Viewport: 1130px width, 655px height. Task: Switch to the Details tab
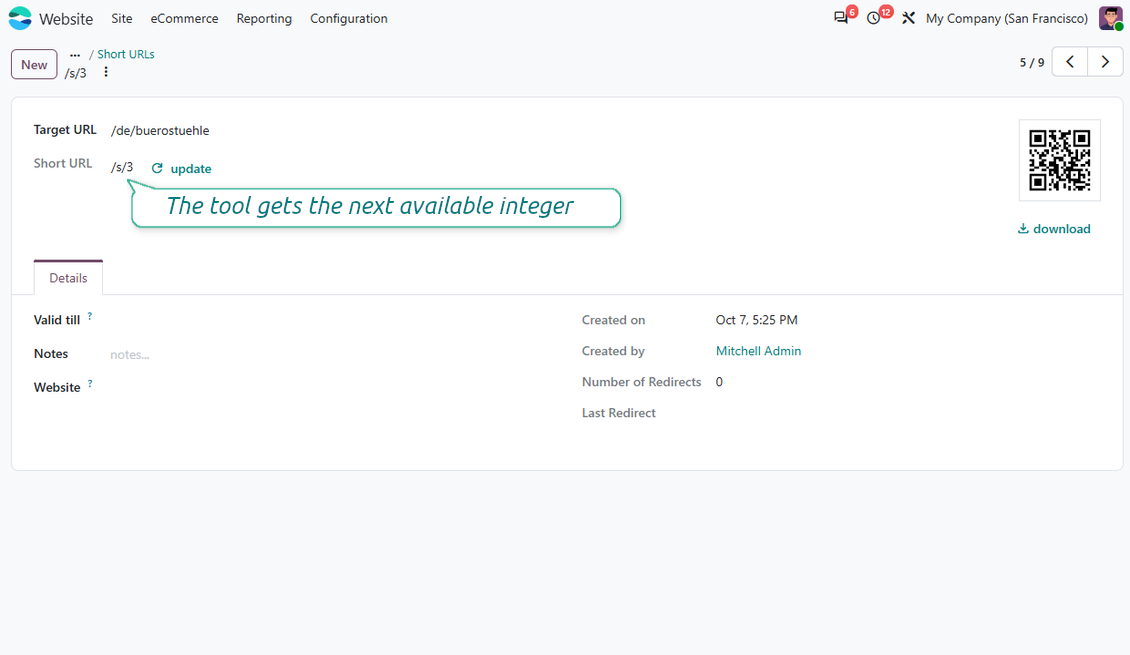[68, 278]
